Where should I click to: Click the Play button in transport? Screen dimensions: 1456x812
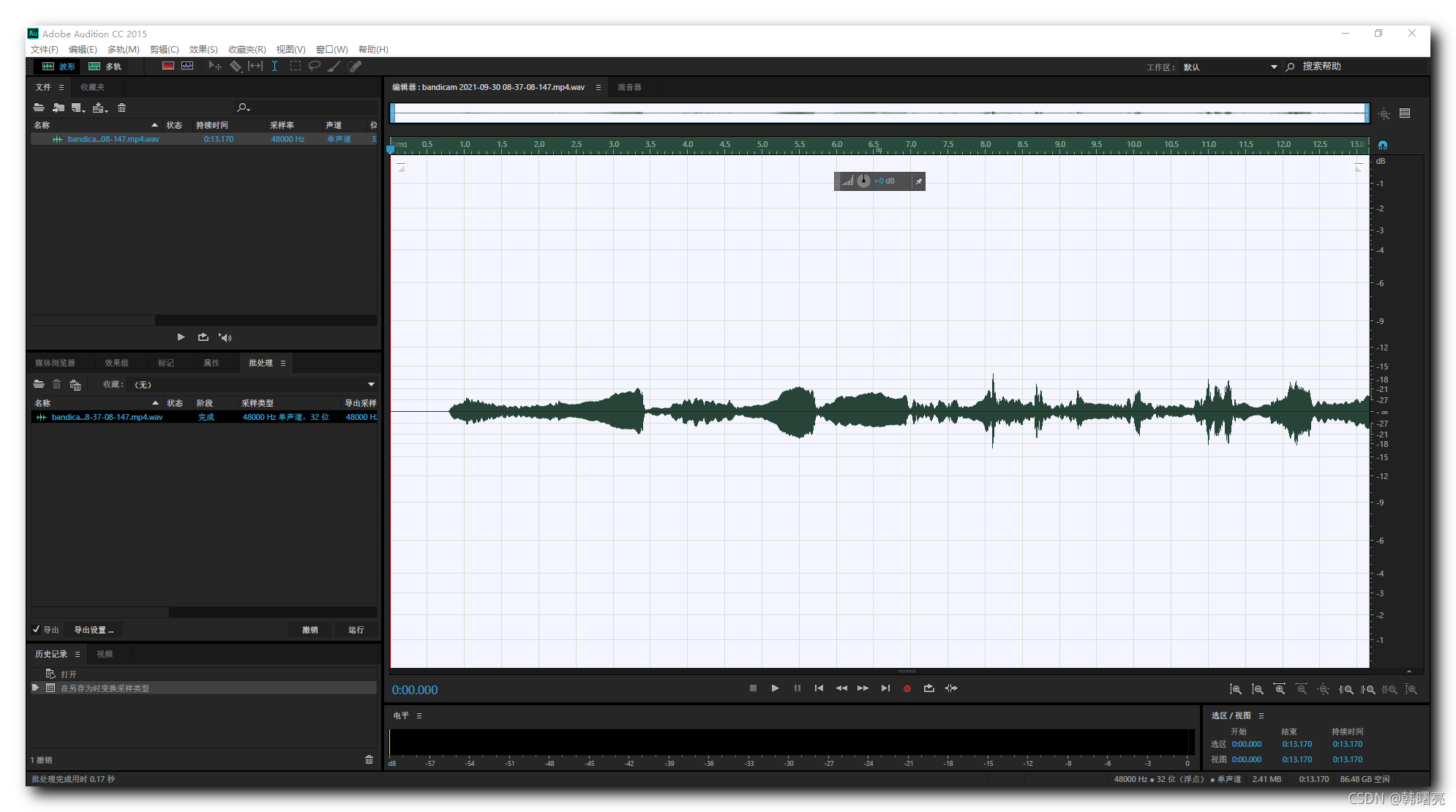[x=775, y=688]
